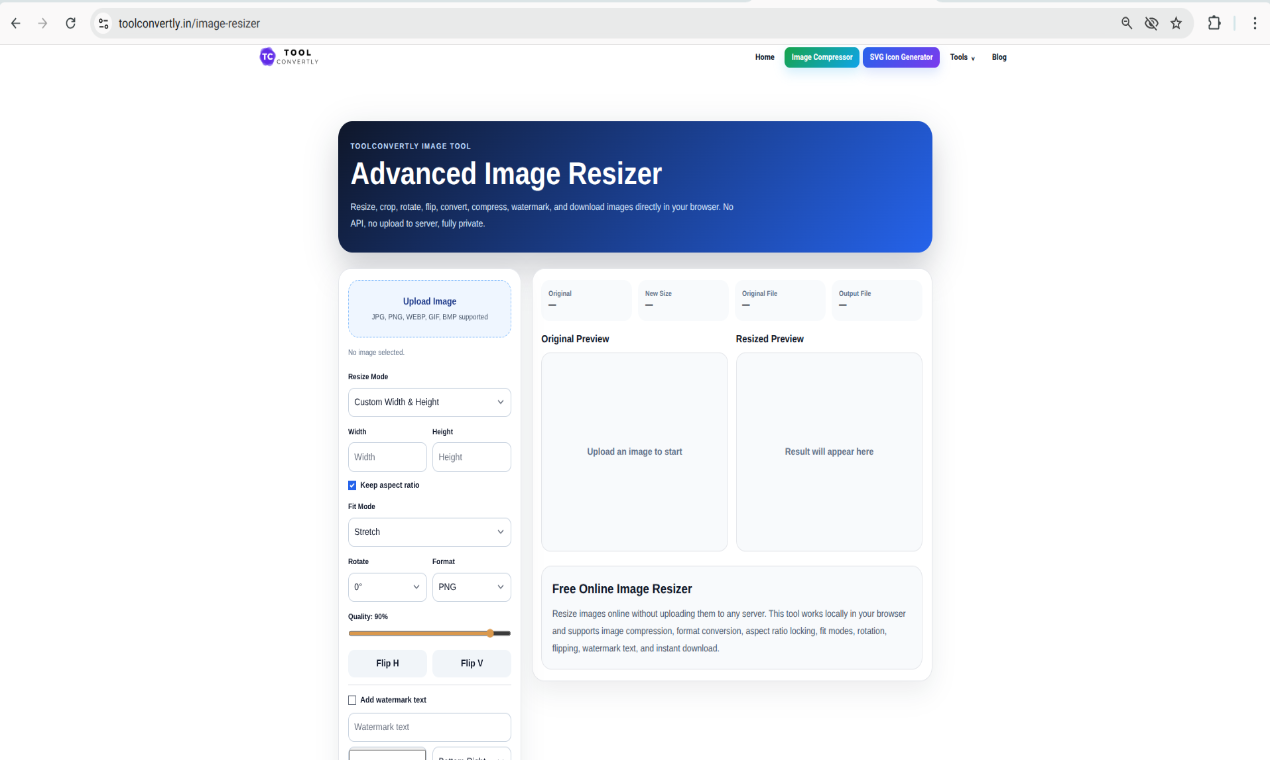Open the Rotate 0° dropdown

(x=387, y=587)
